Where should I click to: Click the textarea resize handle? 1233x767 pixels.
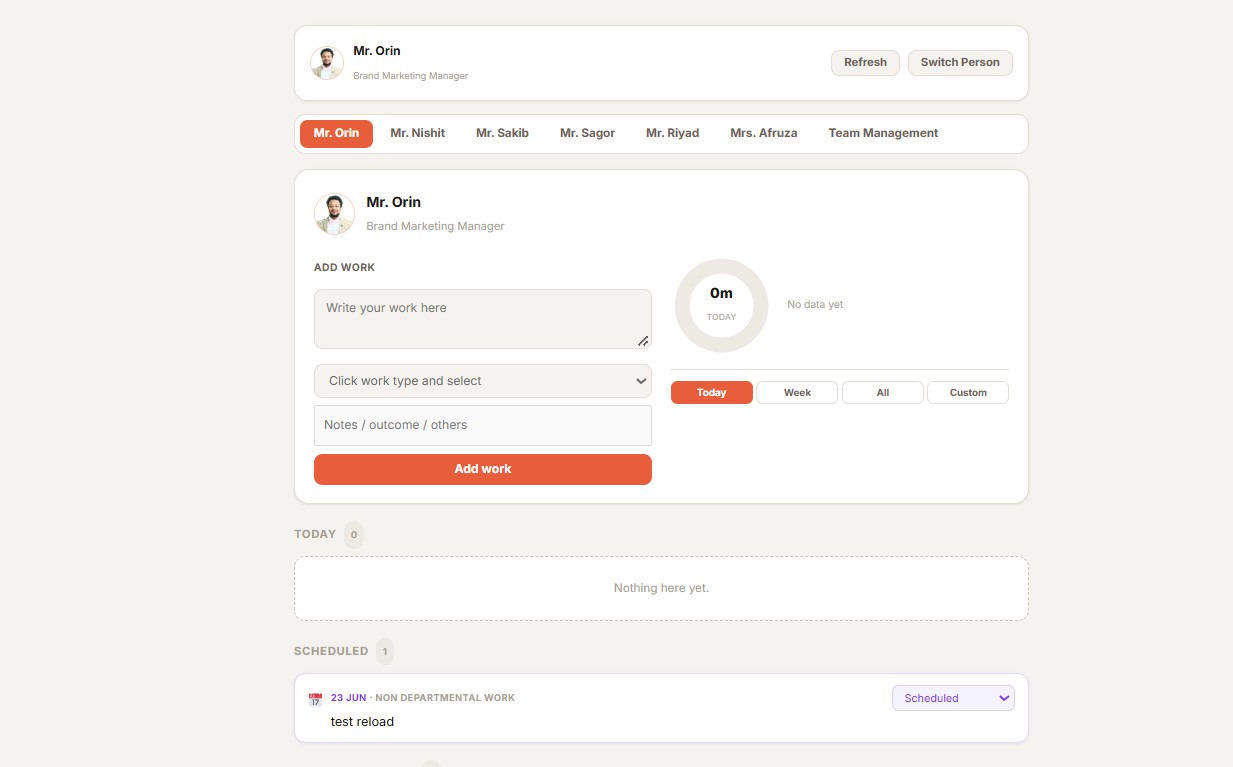coord(643,341)
